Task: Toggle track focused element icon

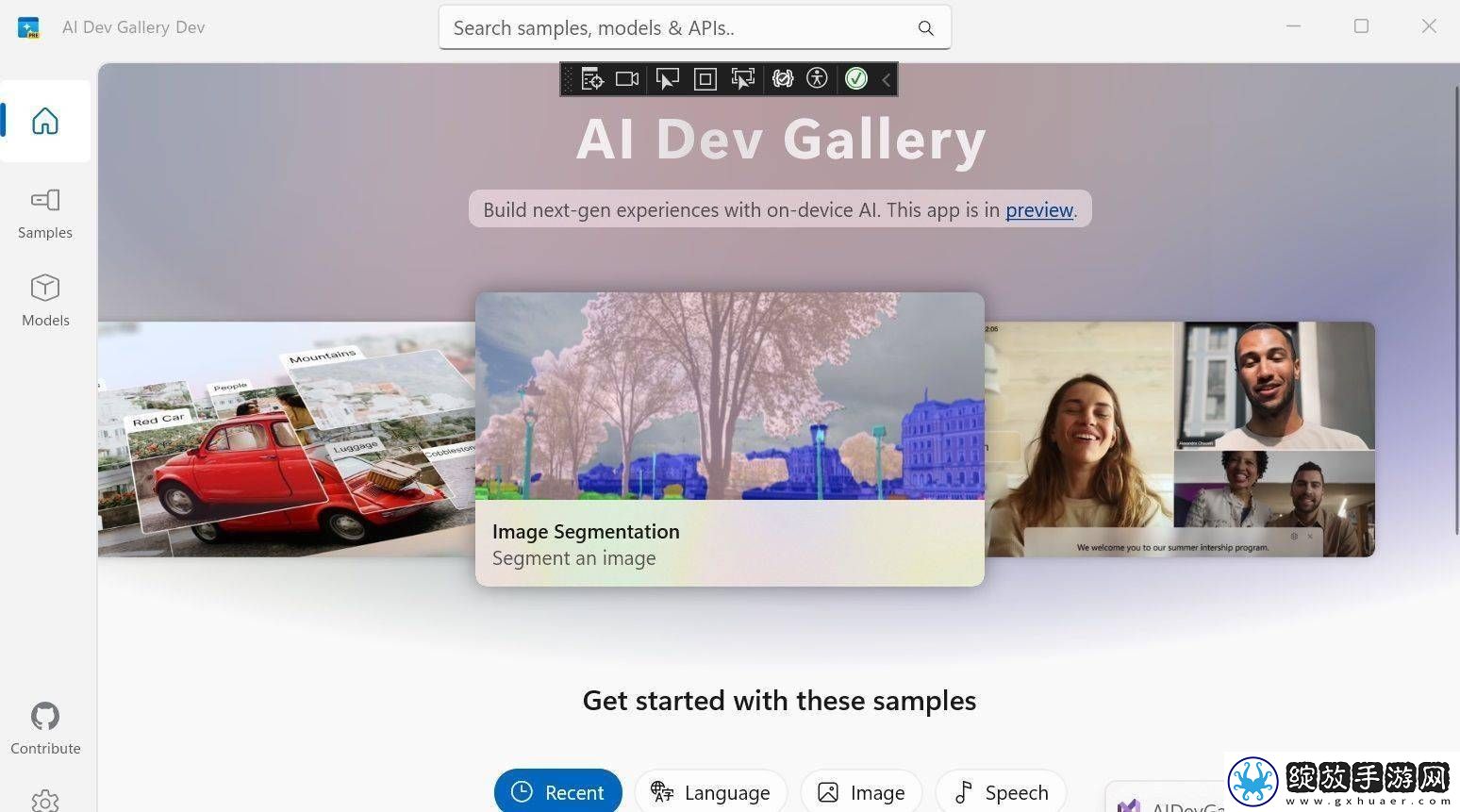Action: pyautogui.click(x=743, y=79)
